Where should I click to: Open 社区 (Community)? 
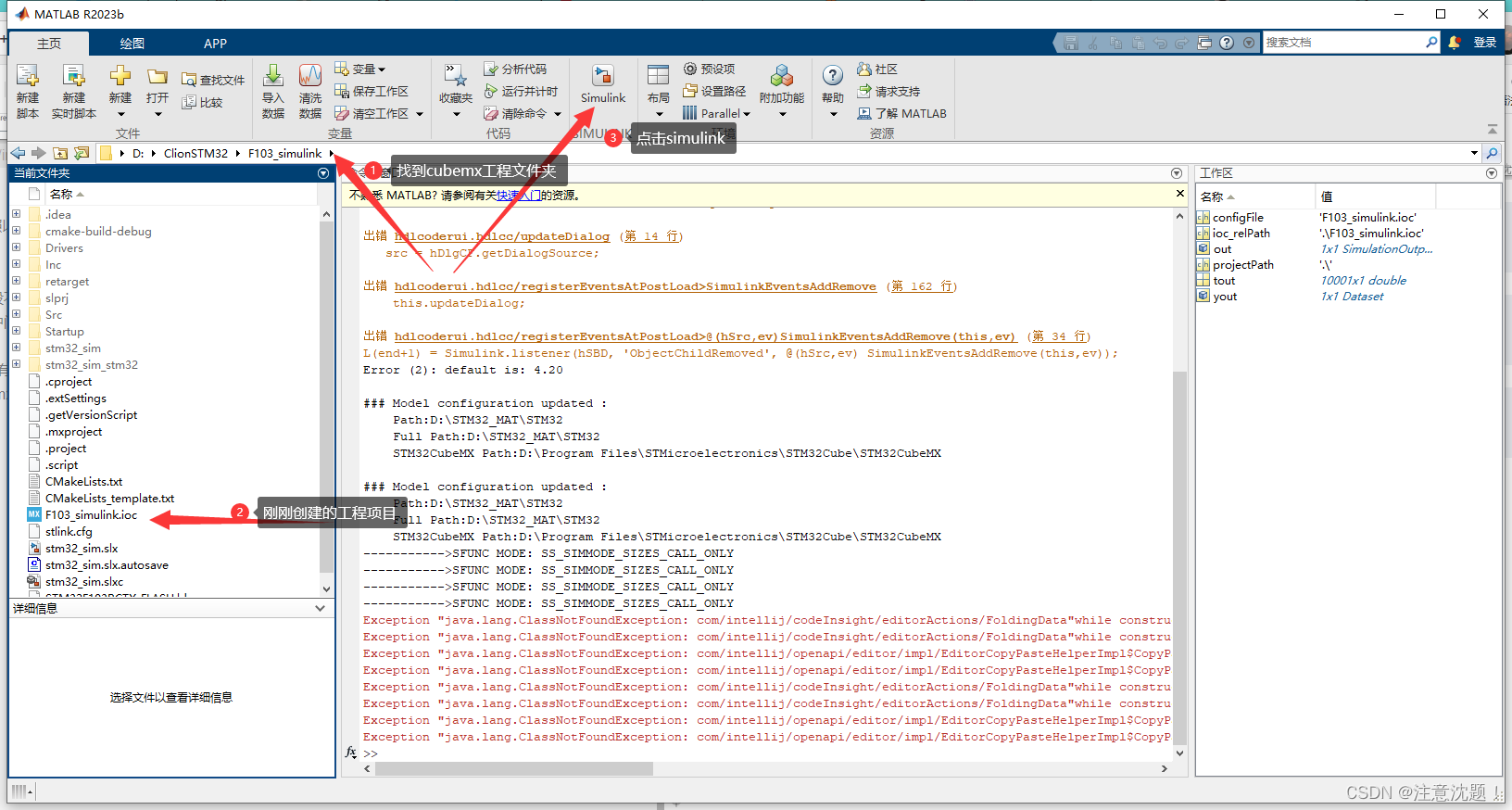(877, 69)
